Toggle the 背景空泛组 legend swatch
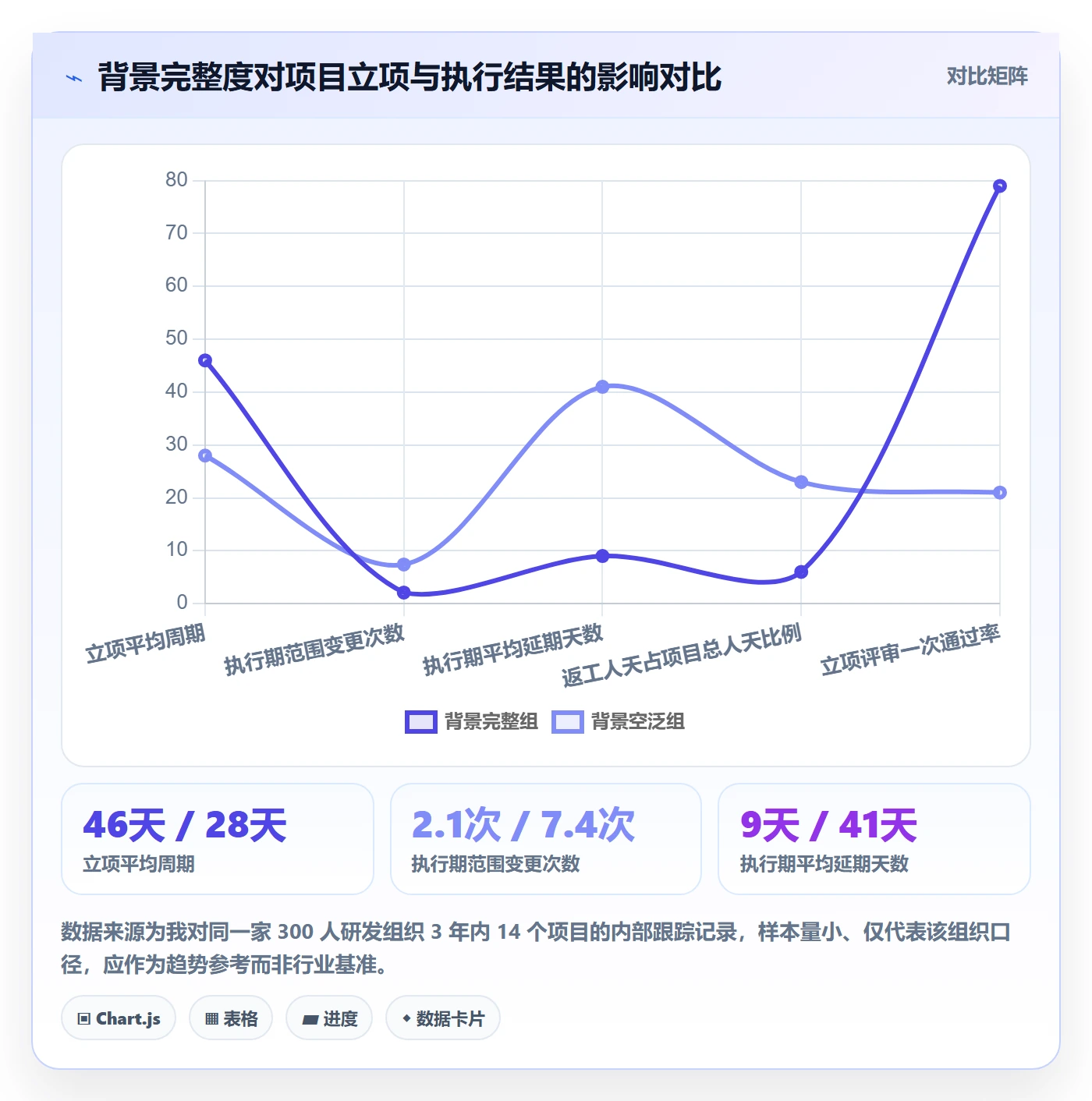Screen dimensions: 1092x1101 [567, 722]
